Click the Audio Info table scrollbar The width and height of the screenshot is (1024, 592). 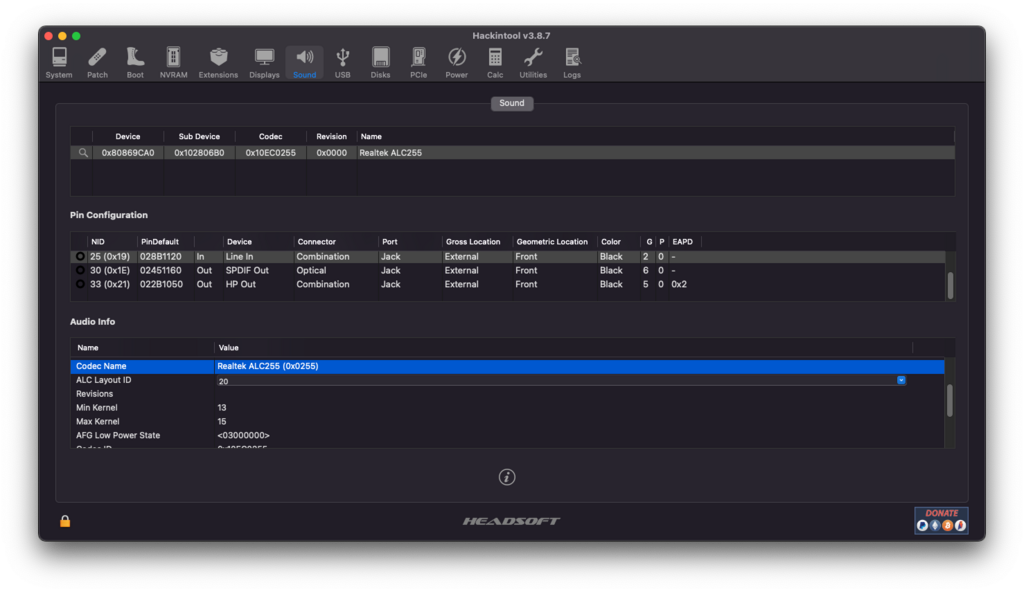click(950, 400)
